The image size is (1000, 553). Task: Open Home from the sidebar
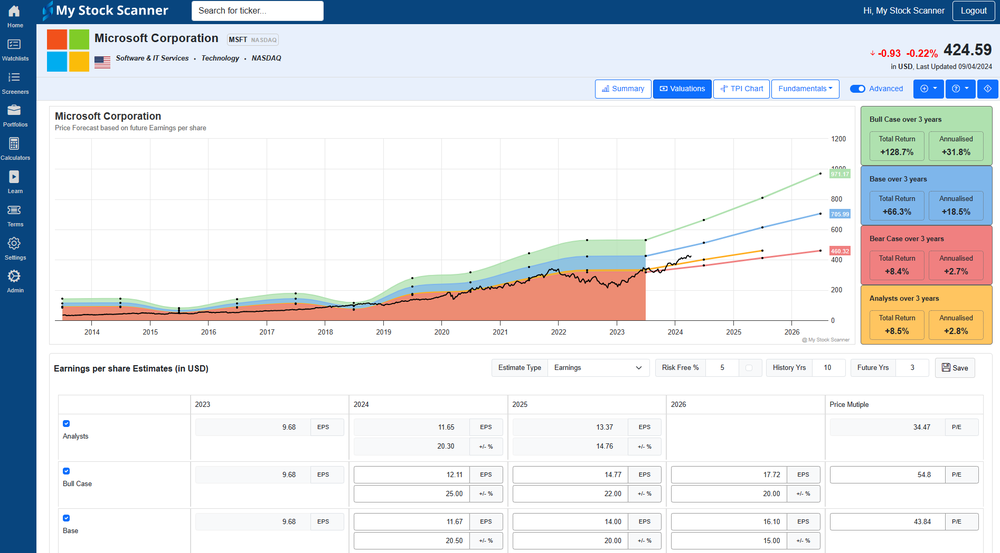point(15,17)
